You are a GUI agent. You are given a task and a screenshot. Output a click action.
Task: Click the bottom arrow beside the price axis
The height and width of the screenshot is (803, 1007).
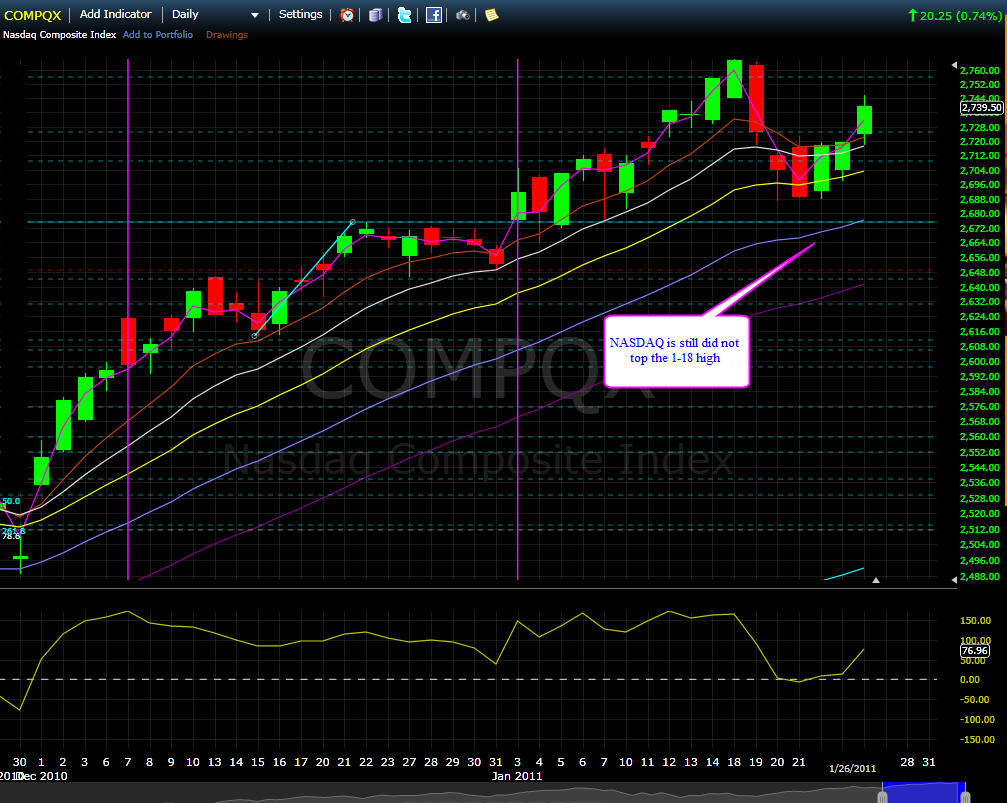click(954, 579)
